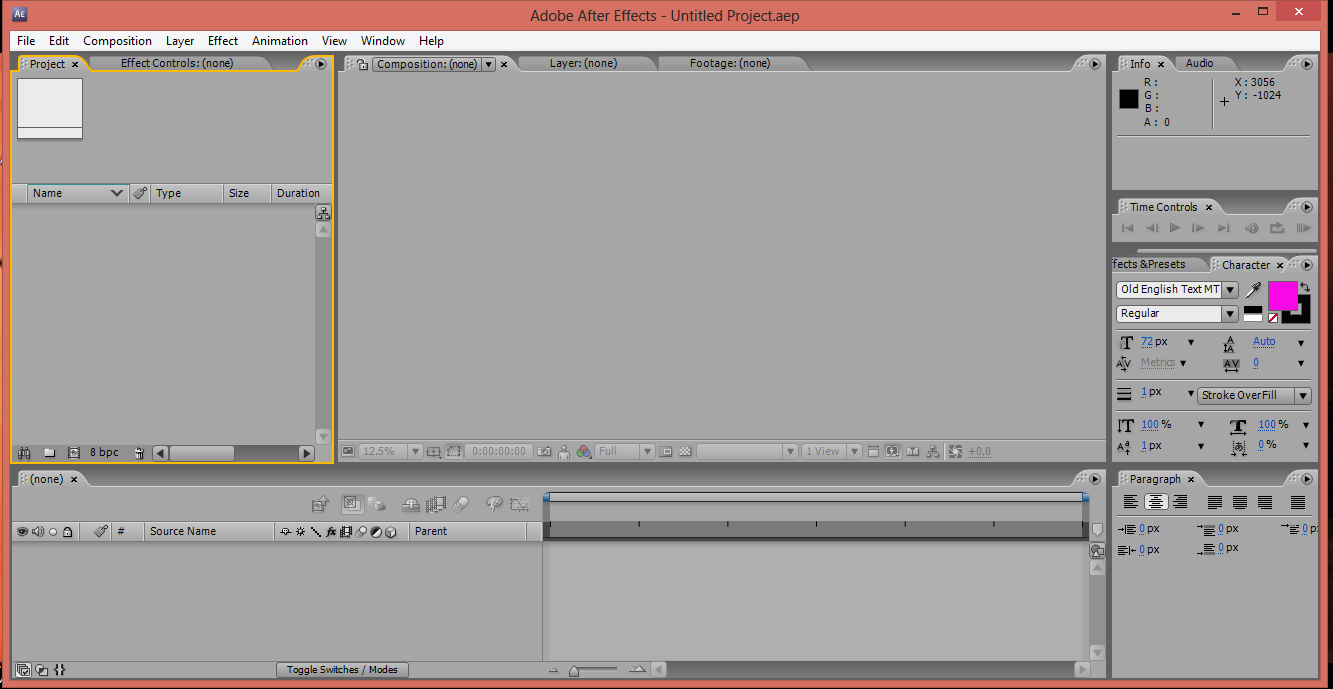
Task: Toggle Pixel Aspect Ratio Correction button
Action: (873, 451)
